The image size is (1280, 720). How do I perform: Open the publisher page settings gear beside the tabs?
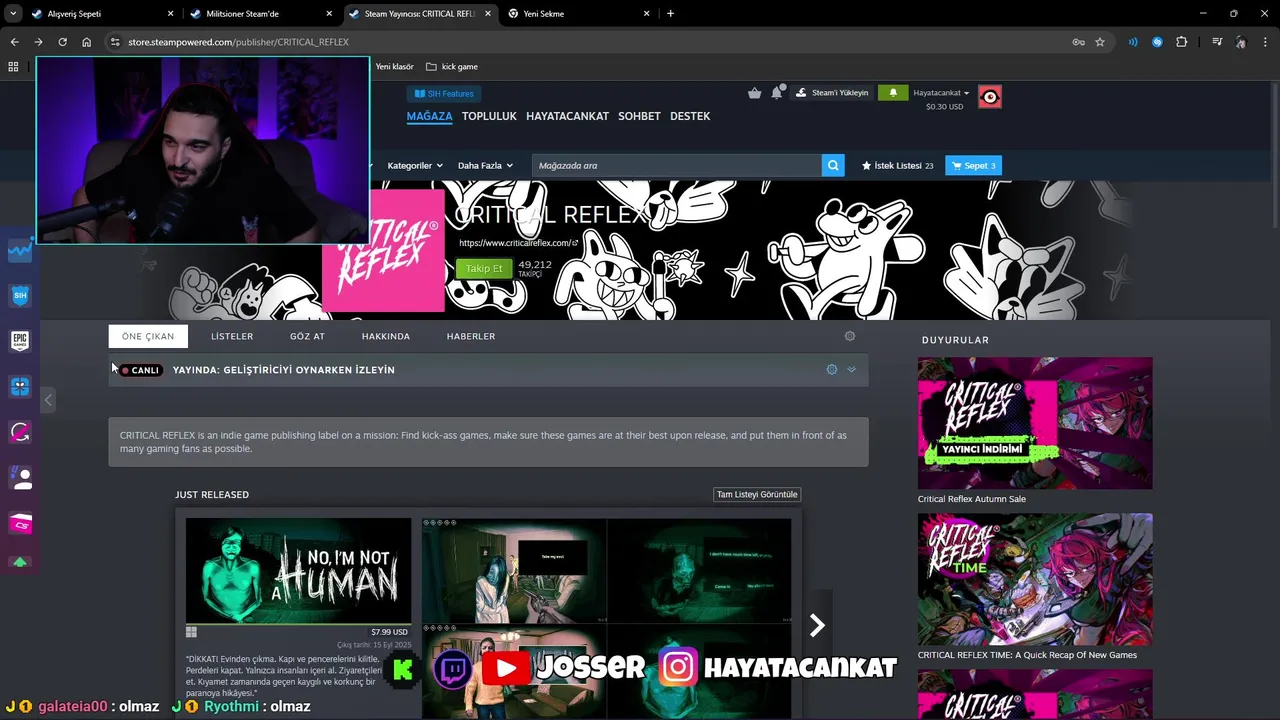coord(850,336)
